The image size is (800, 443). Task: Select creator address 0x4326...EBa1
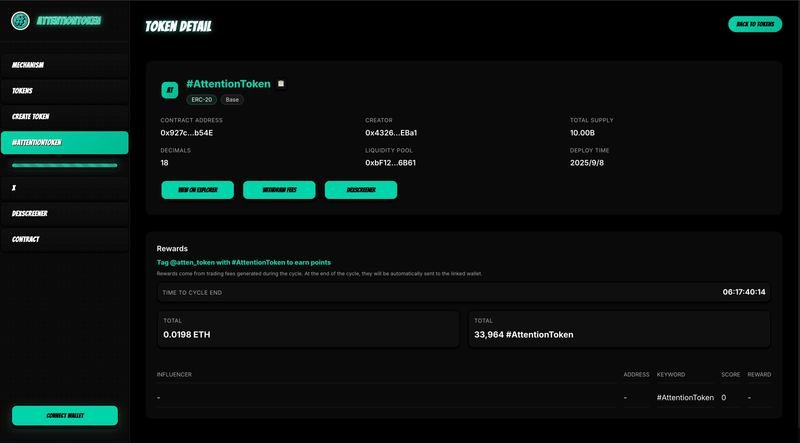coord(391,133)
